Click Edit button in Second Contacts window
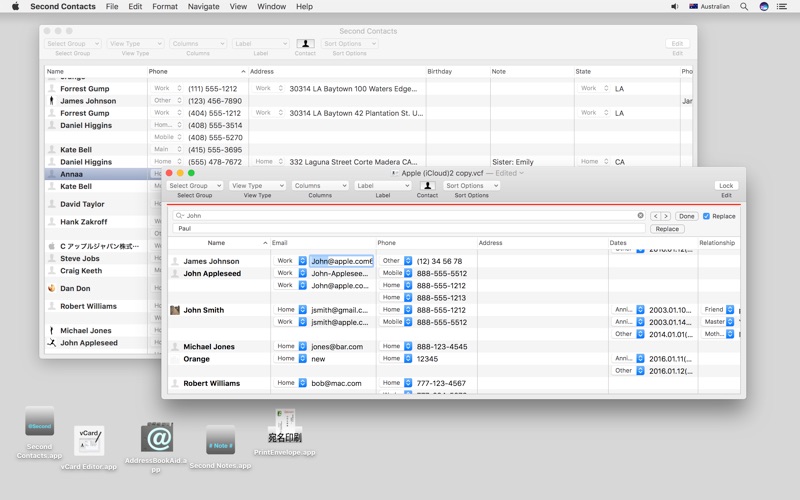 677,44
